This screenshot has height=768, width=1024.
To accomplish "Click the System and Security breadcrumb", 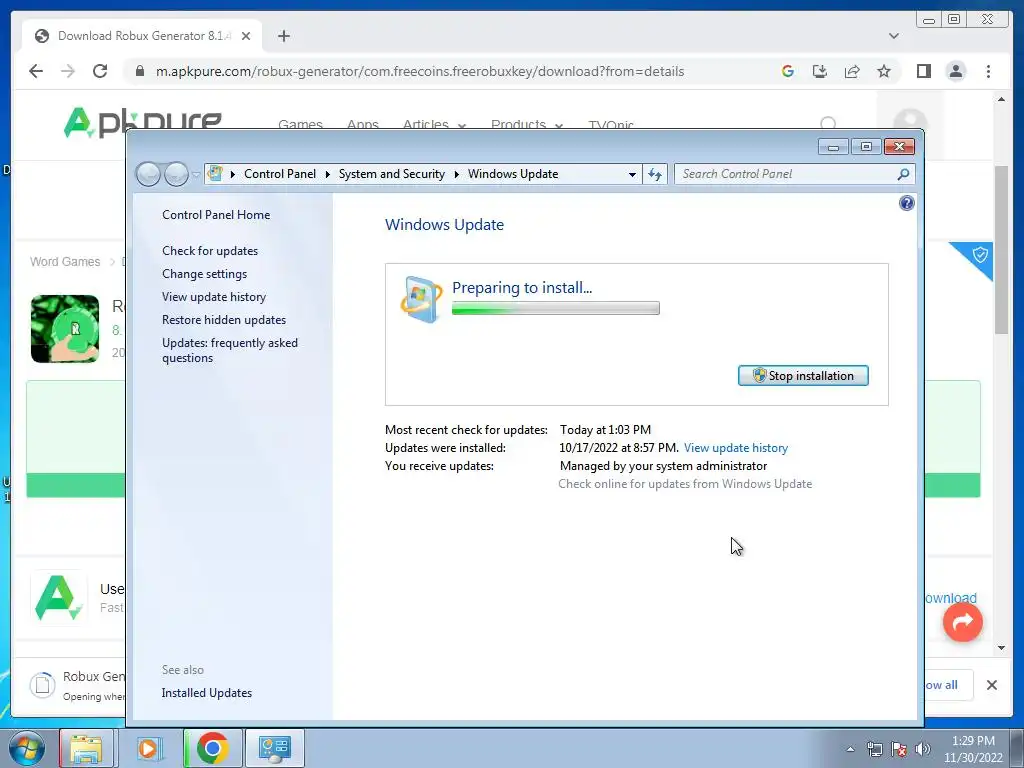I will pos(391,174).
